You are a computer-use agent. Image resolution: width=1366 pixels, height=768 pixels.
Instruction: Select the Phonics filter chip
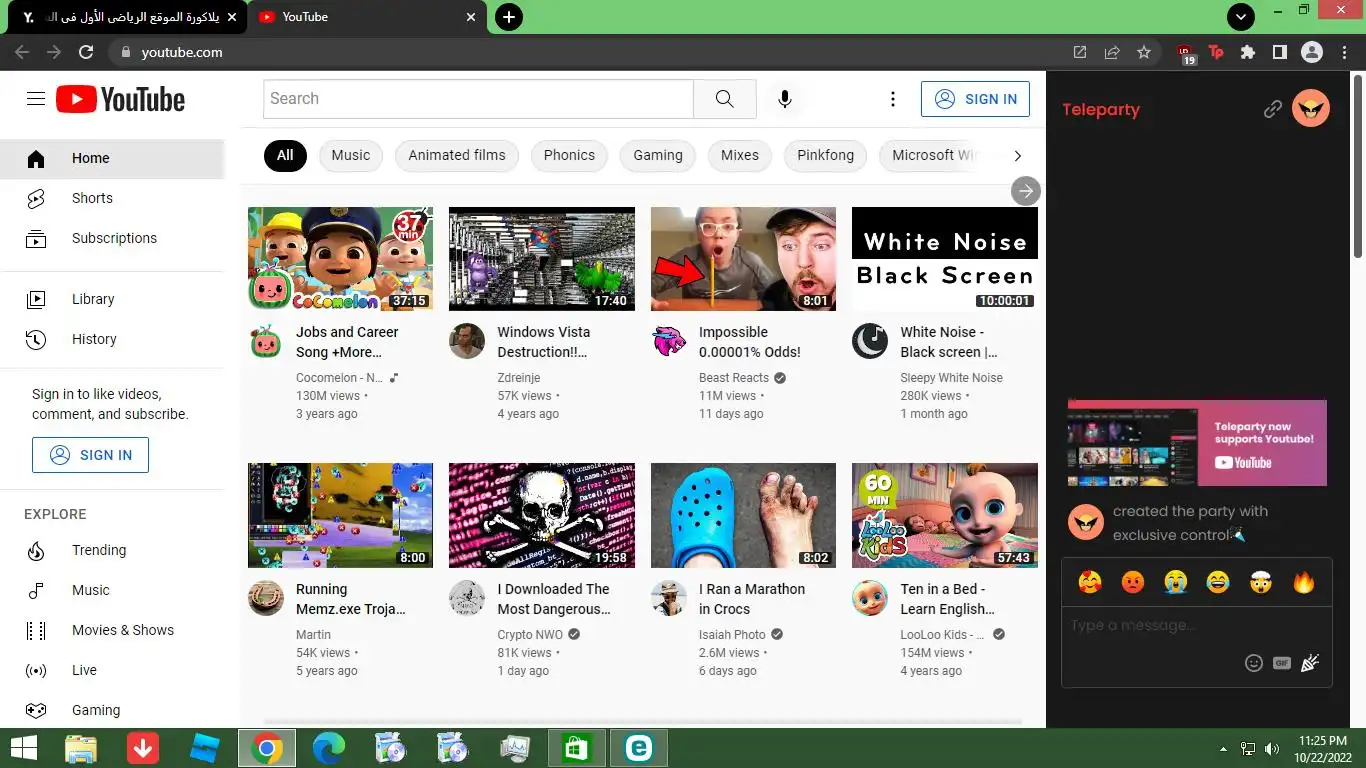click(569, 155)
